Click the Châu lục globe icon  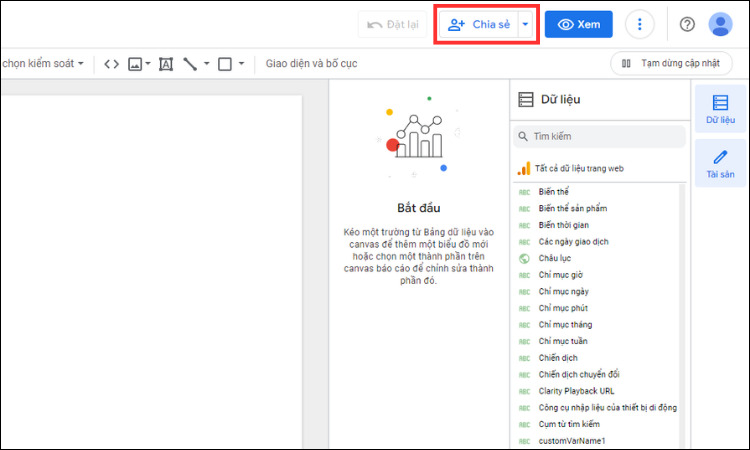[x=524, y=259]
